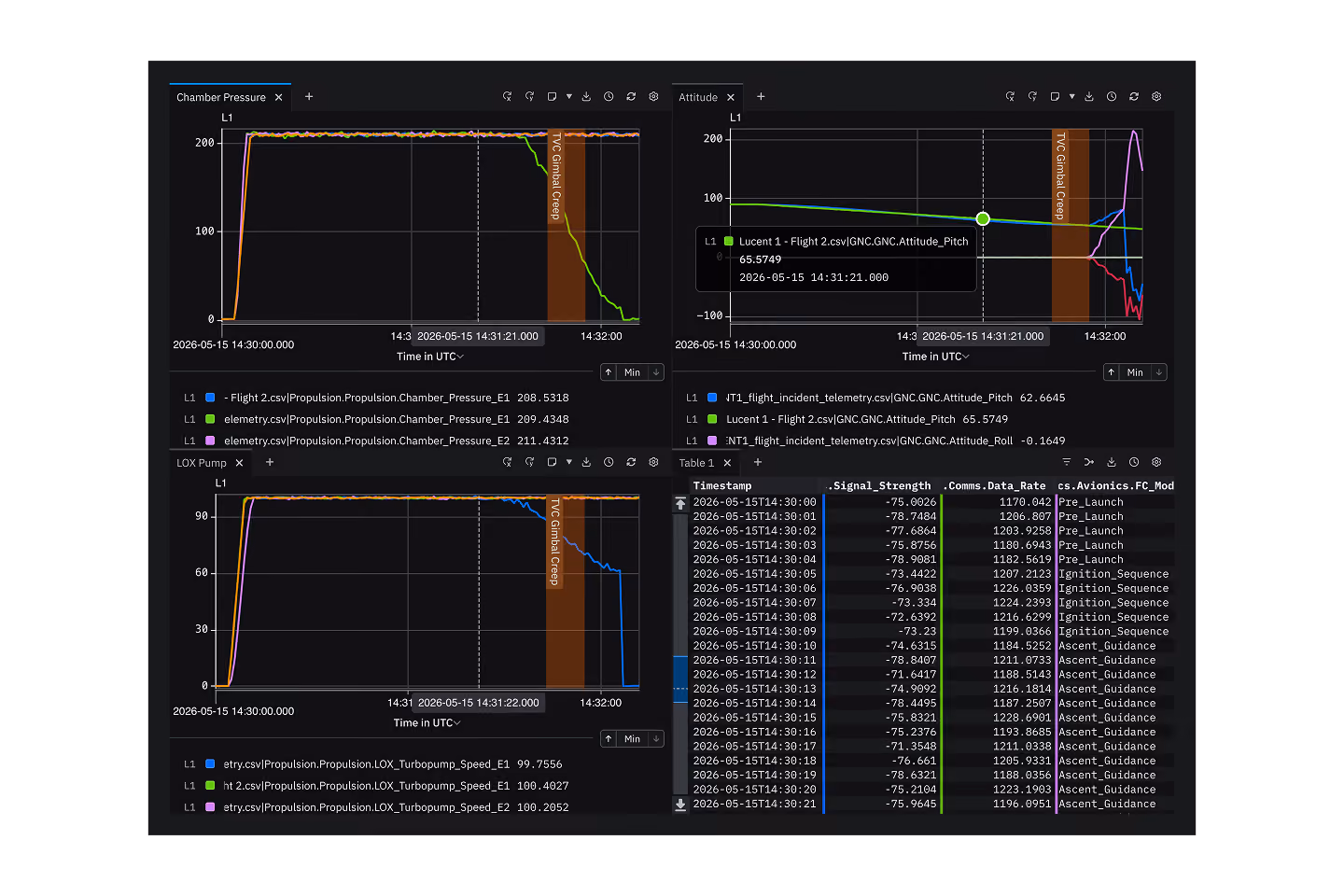The width and height of the screenshot is (1344, 896).
Task: Select the Attitude tab
Action: [698, 97]
